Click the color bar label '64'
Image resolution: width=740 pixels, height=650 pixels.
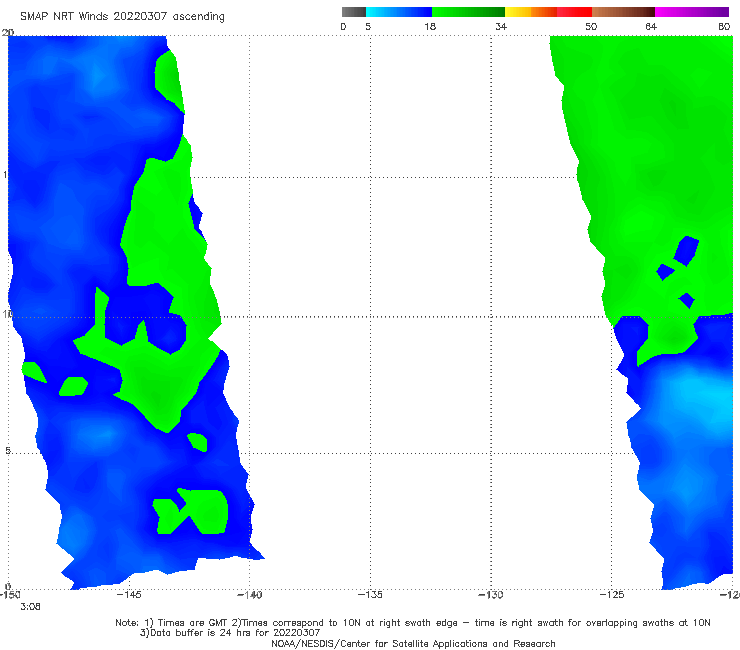coord(651,26)
